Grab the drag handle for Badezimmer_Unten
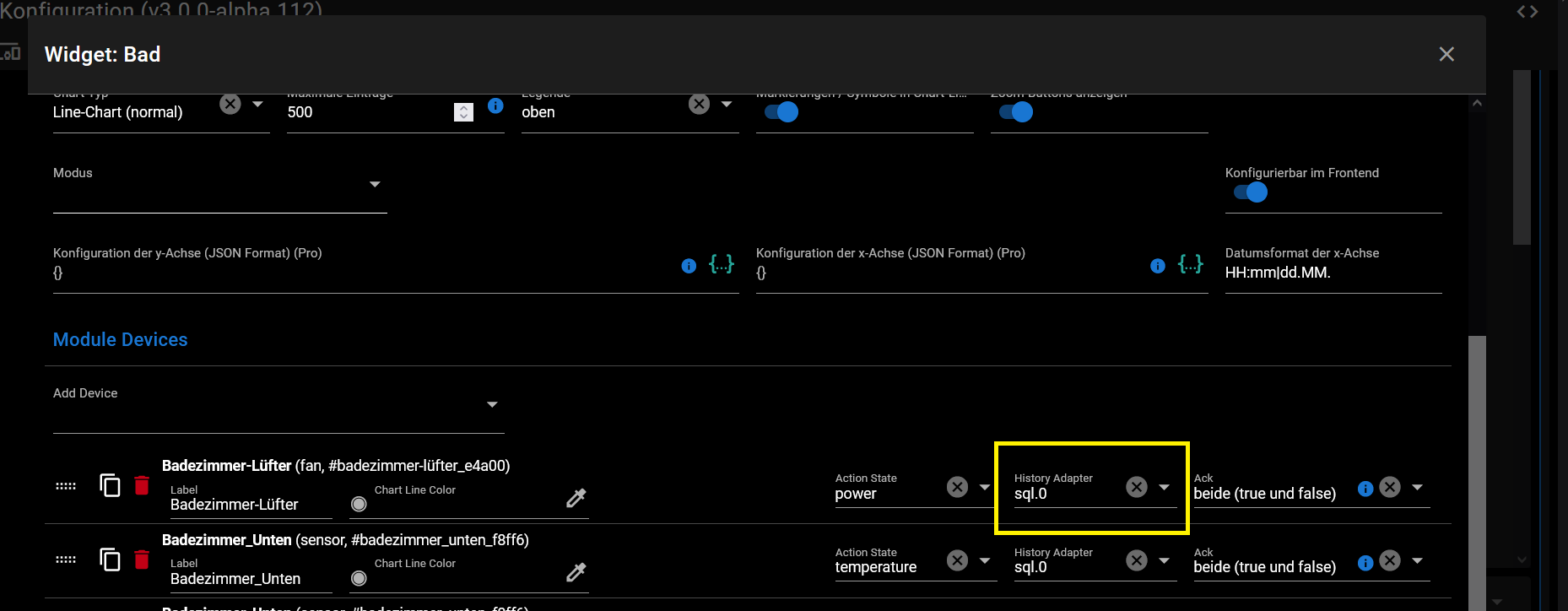The image size is (1568, 611). (66, 560)
